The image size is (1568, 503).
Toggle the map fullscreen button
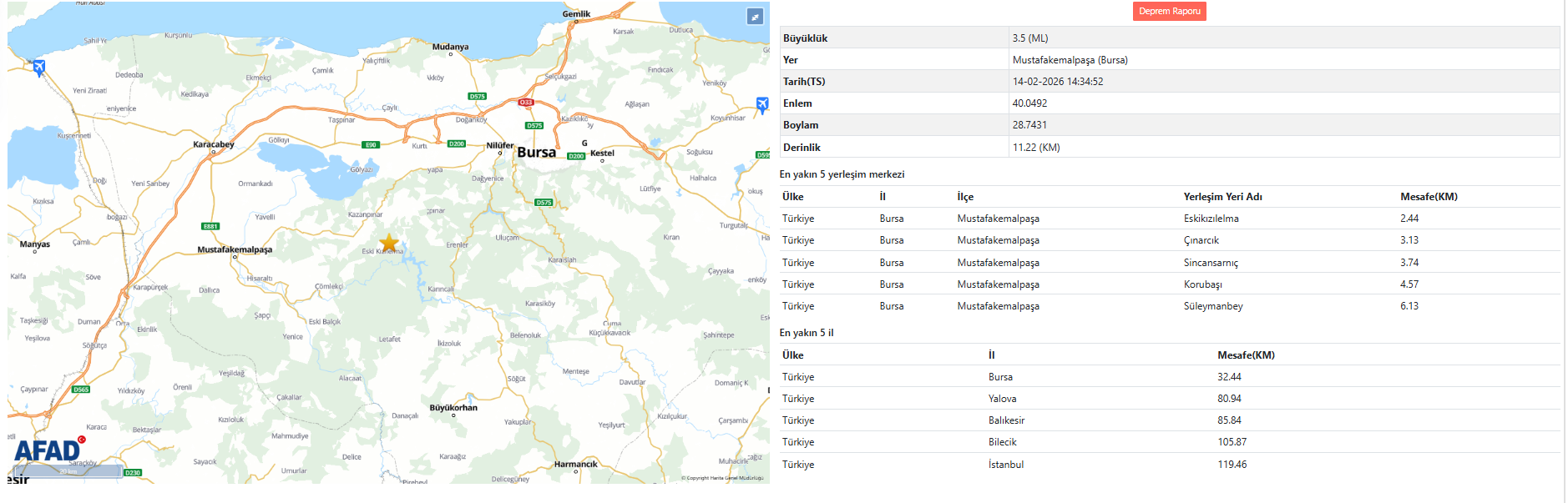(755, 17)
